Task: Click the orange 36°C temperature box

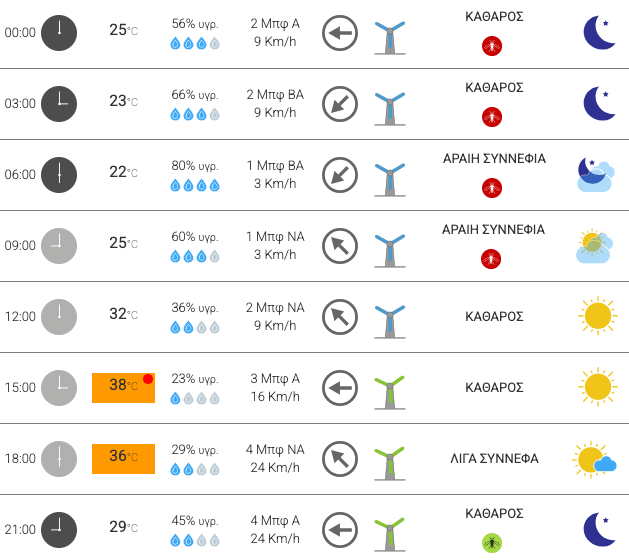Action: [x=123, y=459]
